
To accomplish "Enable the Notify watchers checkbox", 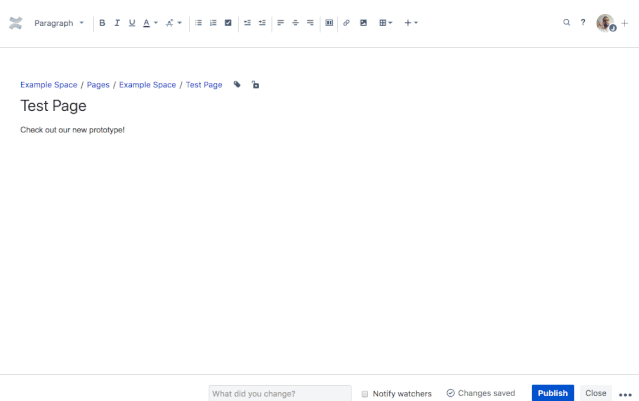I will pos(365,394).
